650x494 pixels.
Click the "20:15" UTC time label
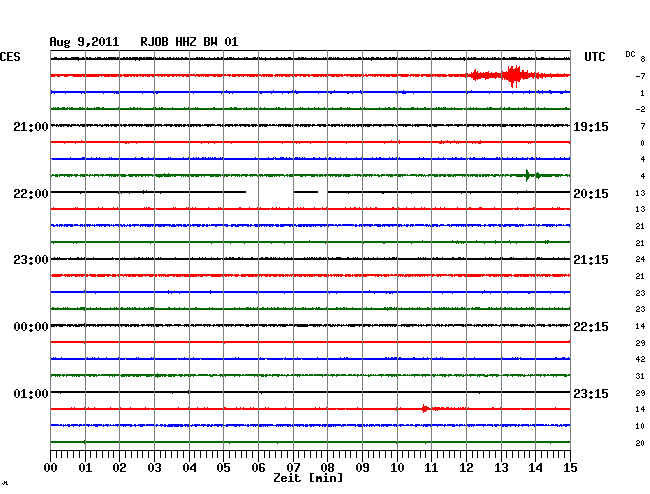(x=591, y=194)
